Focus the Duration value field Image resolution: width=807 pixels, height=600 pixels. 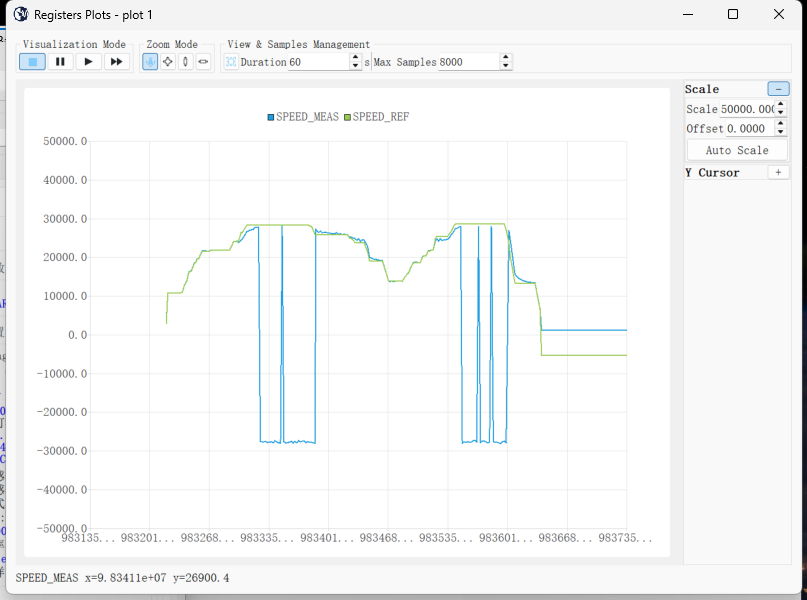coord(319,62)
